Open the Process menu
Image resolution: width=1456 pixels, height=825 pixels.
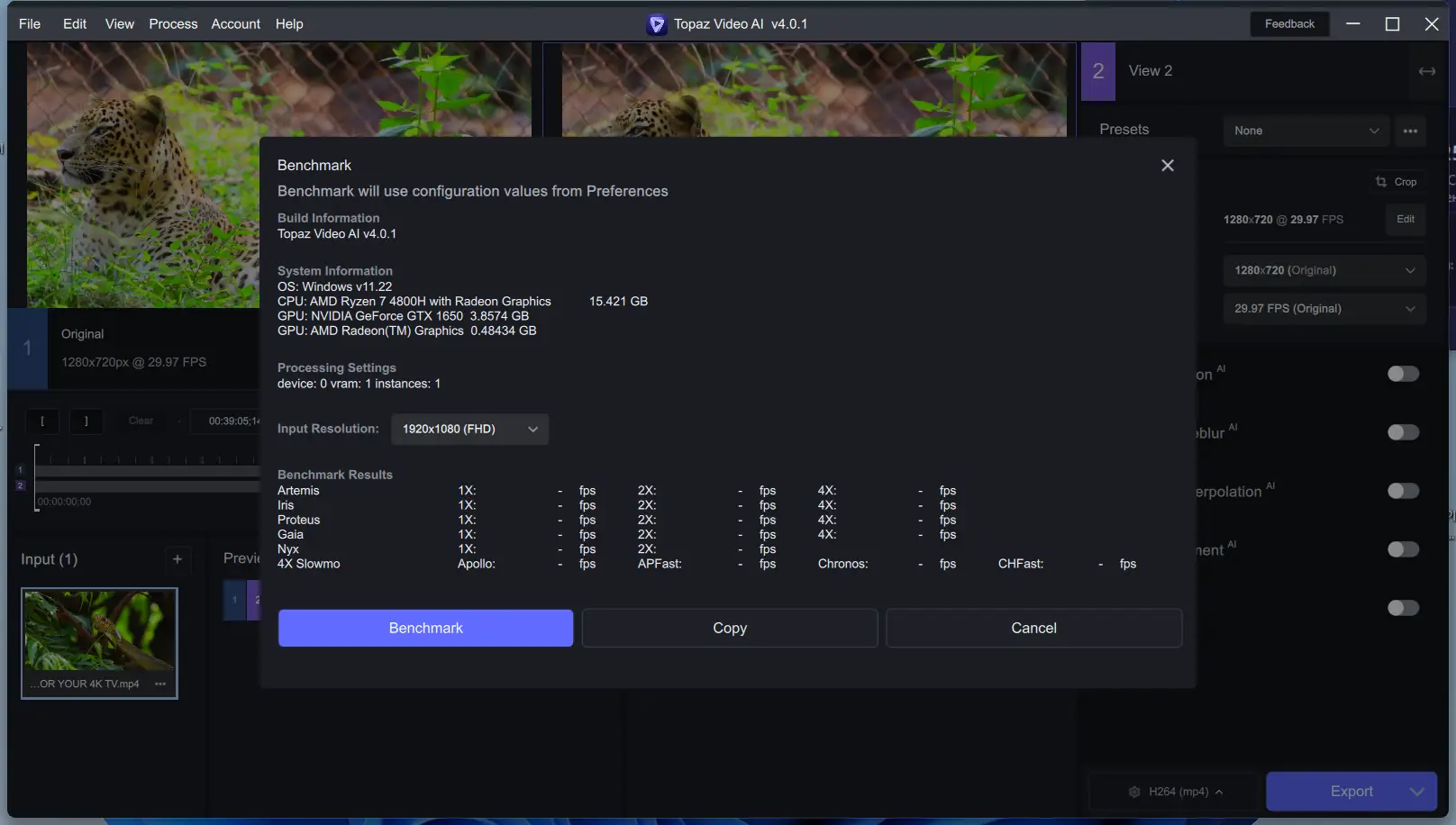[x=173, y=23]
